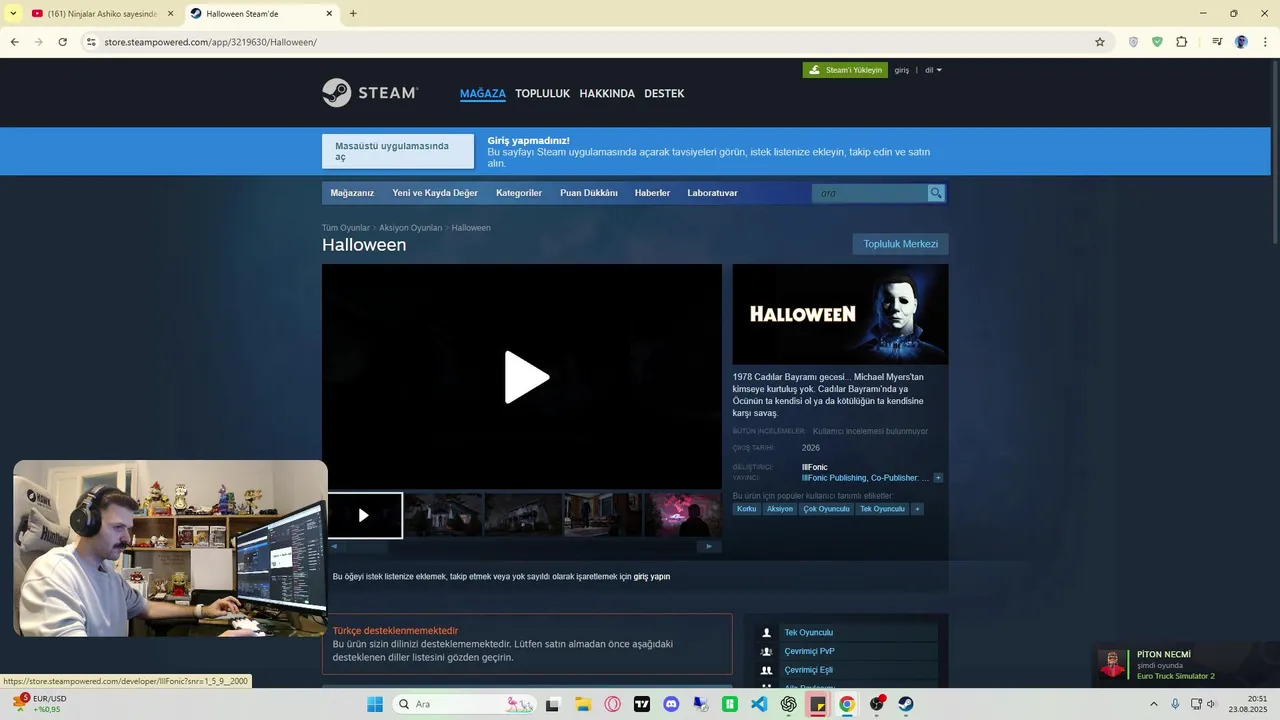Viewport: 1280px width, 720px height.
Task: Open IllFonic developer link
Action: pos(815,467)
